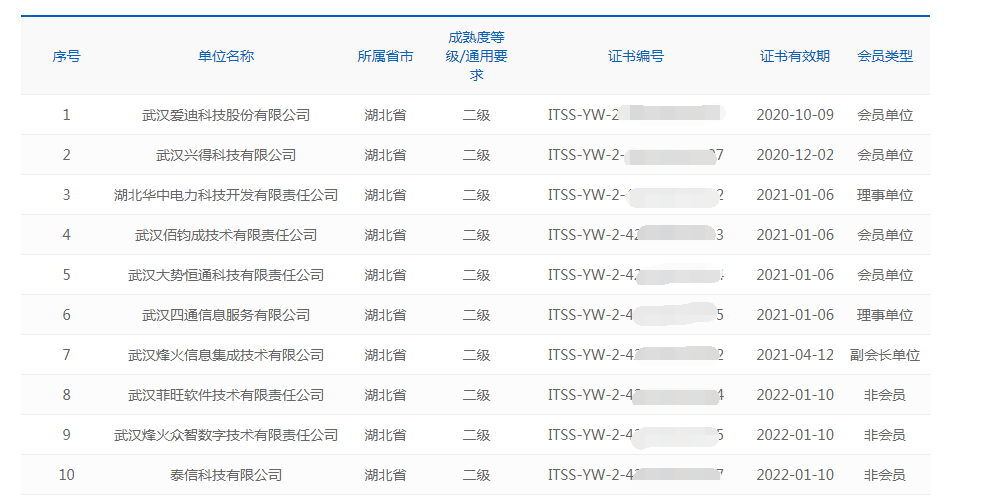
Task: Select company 武汉菲旺软件技术有限责任公司
Action: (x=226, y=395)
